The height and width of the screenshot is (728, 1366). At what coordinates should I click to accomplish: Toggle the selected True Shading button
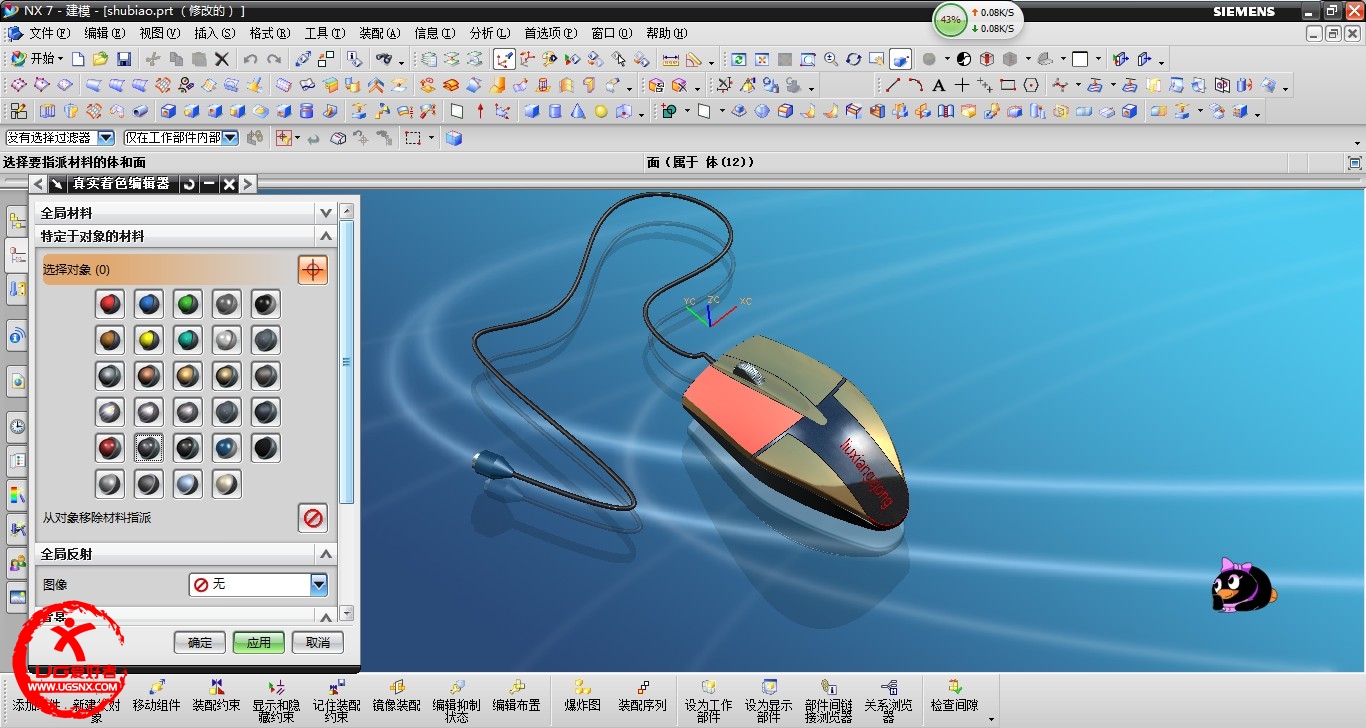(900, 59)
